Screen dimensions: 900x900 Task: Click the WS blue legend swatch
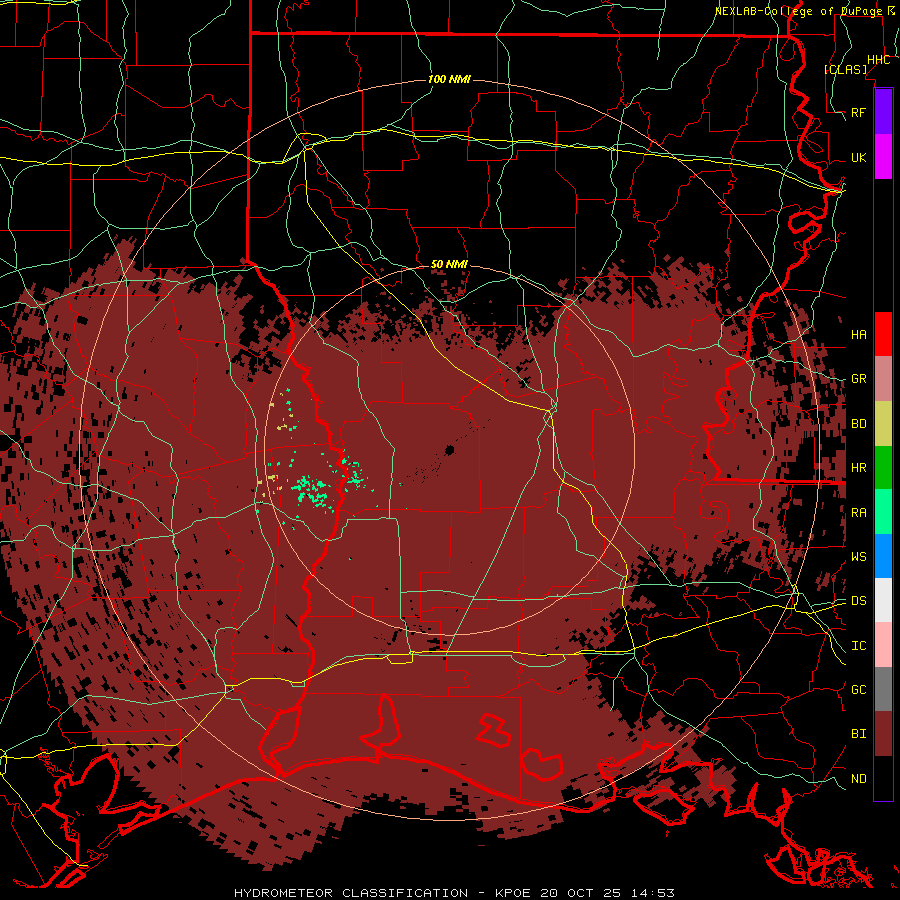tap(883, 556)
